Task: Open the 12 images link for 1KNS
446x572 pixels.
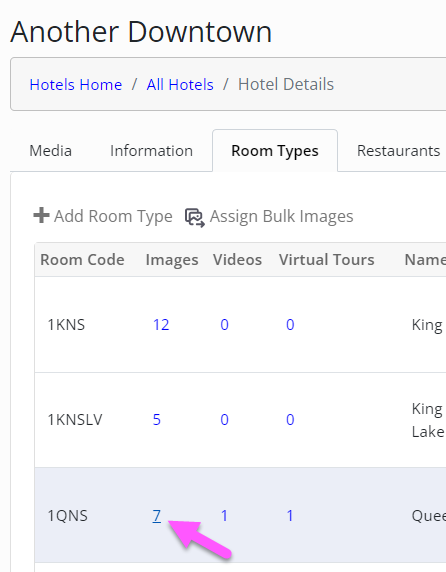Action: coord(161,325)
